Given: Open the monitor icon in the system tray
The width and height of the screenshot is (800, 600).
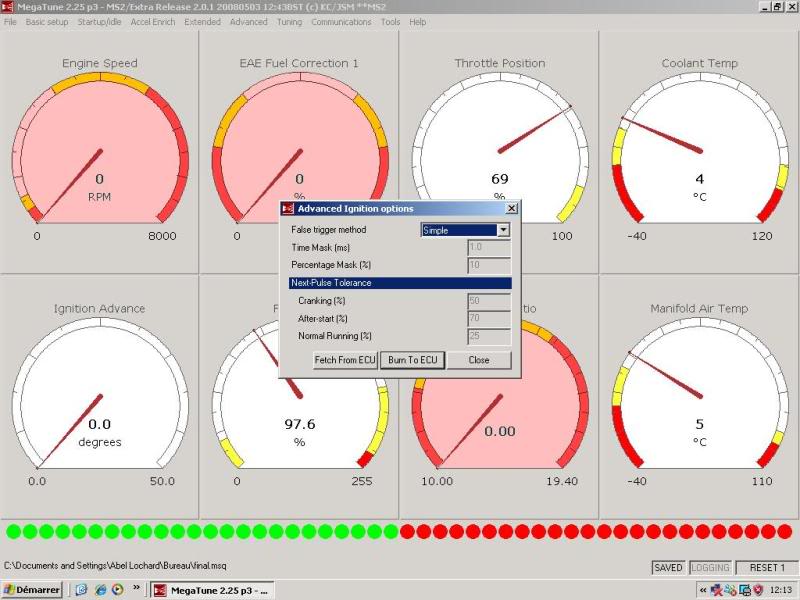Looking at the screenshot, I should pyautogui.click(x=745, y=590).
